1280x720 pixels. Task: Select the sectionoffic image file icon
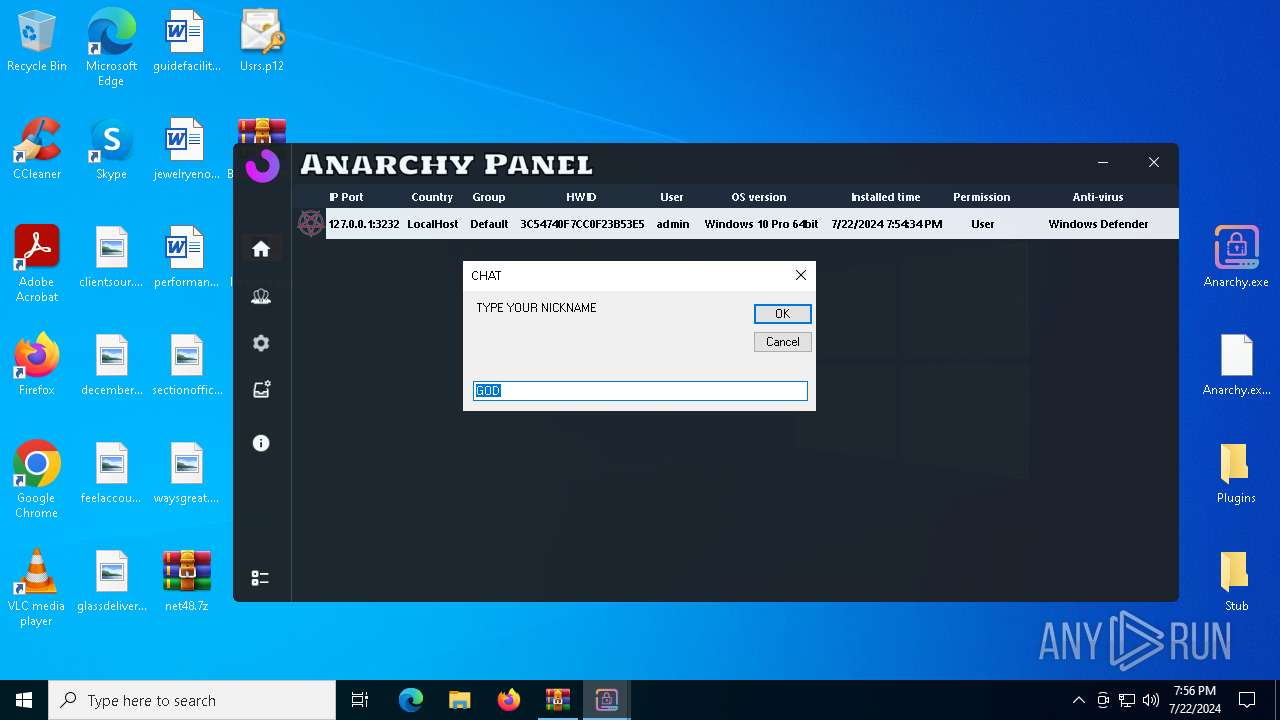186,366
